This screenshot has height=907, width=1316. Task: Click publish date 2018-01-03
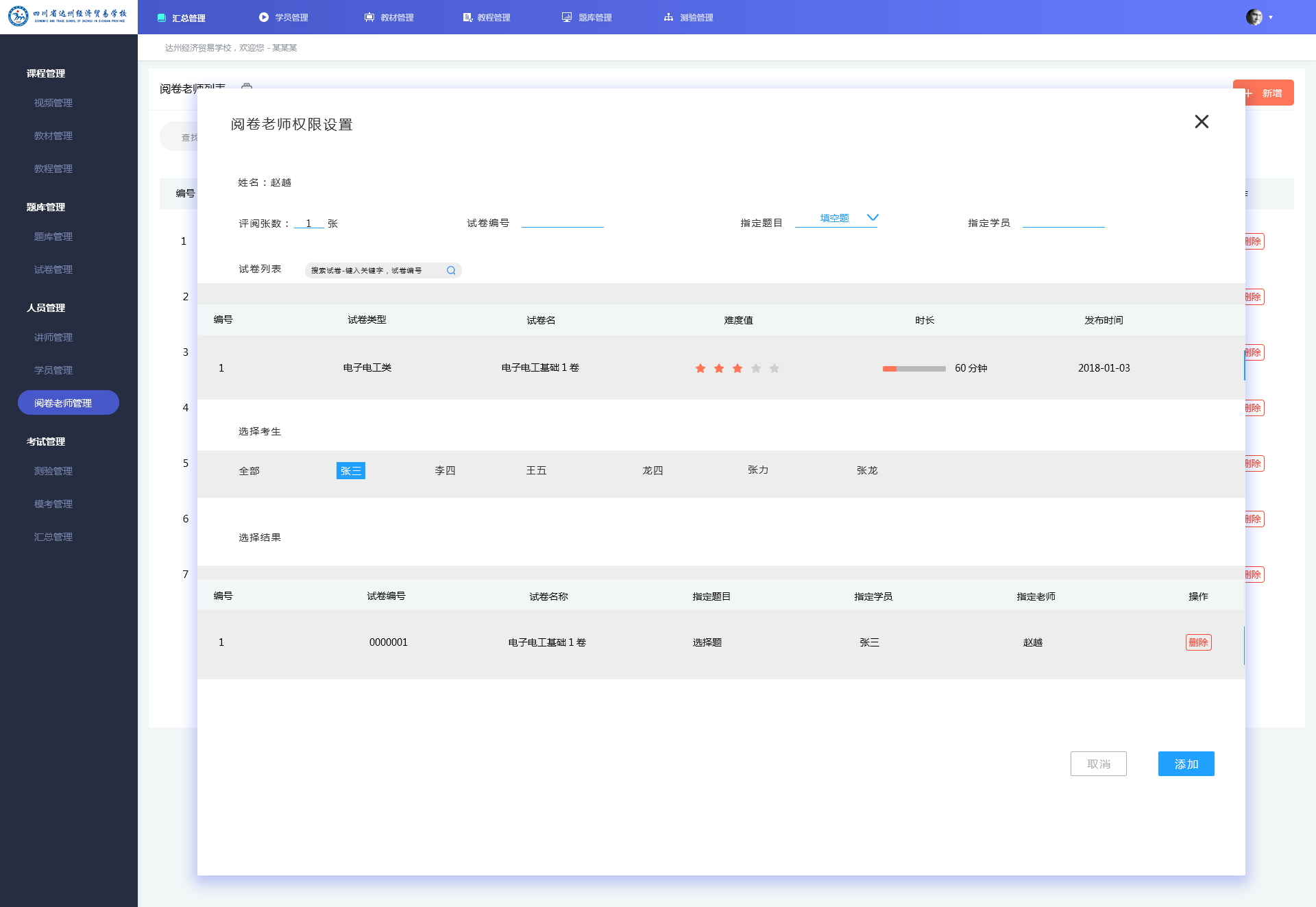point(1104,368)
